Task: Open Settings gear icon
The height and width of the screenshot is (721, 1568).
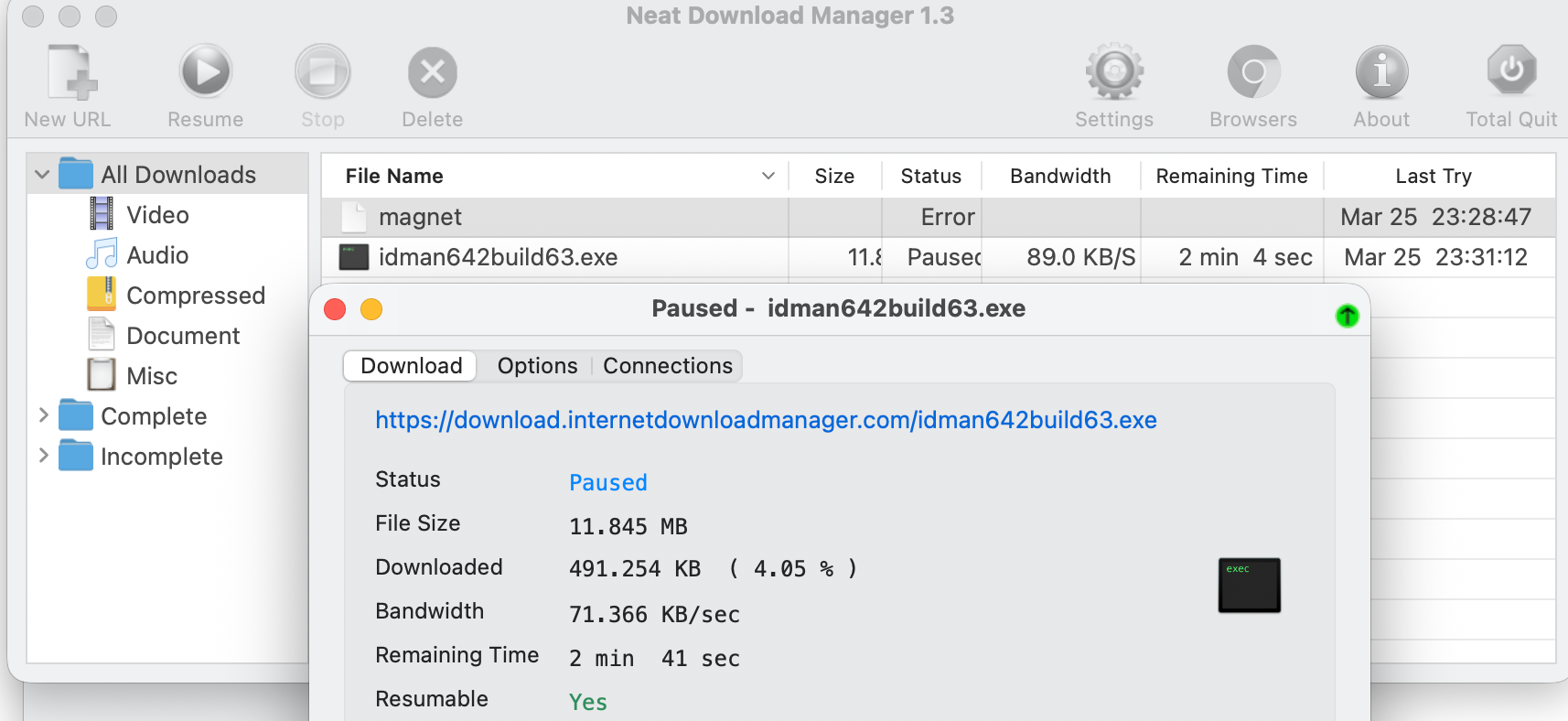Action: 1114,71
